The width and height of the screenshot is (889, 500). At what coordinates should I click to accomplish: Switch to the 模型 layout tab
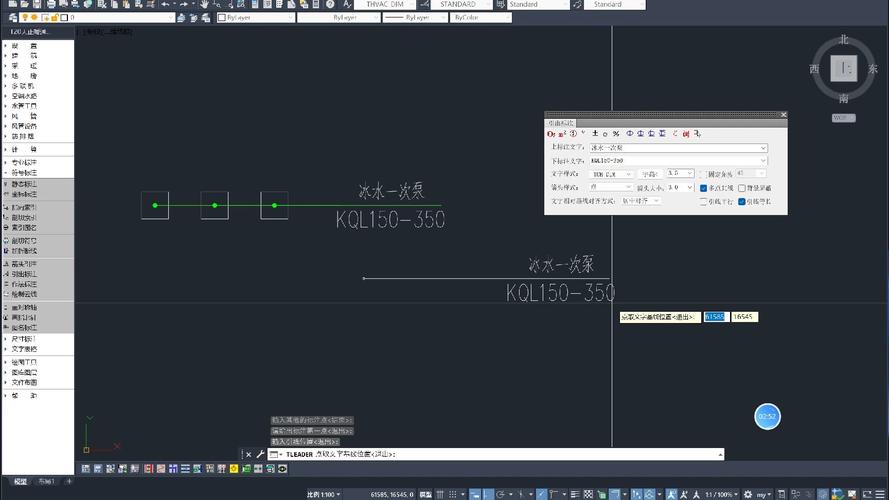[20, 481]
